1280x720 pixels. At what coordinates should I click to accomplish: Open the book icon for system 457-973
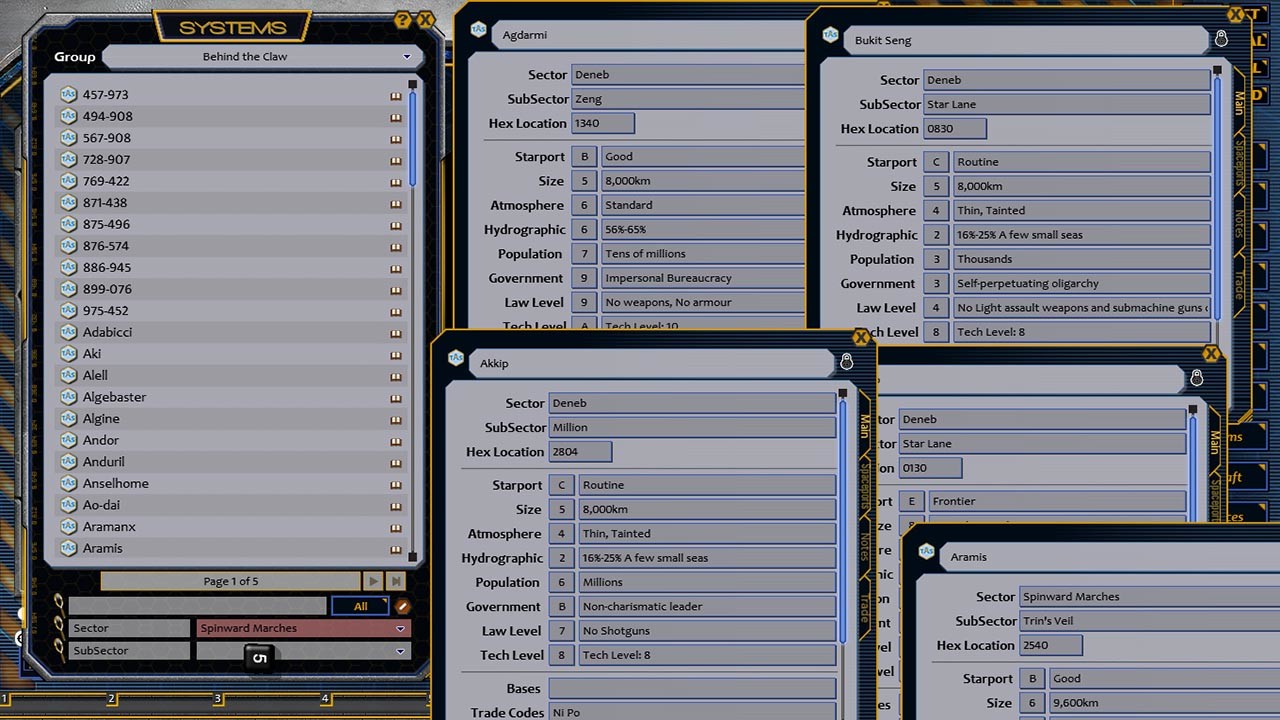tap(396, 94)
